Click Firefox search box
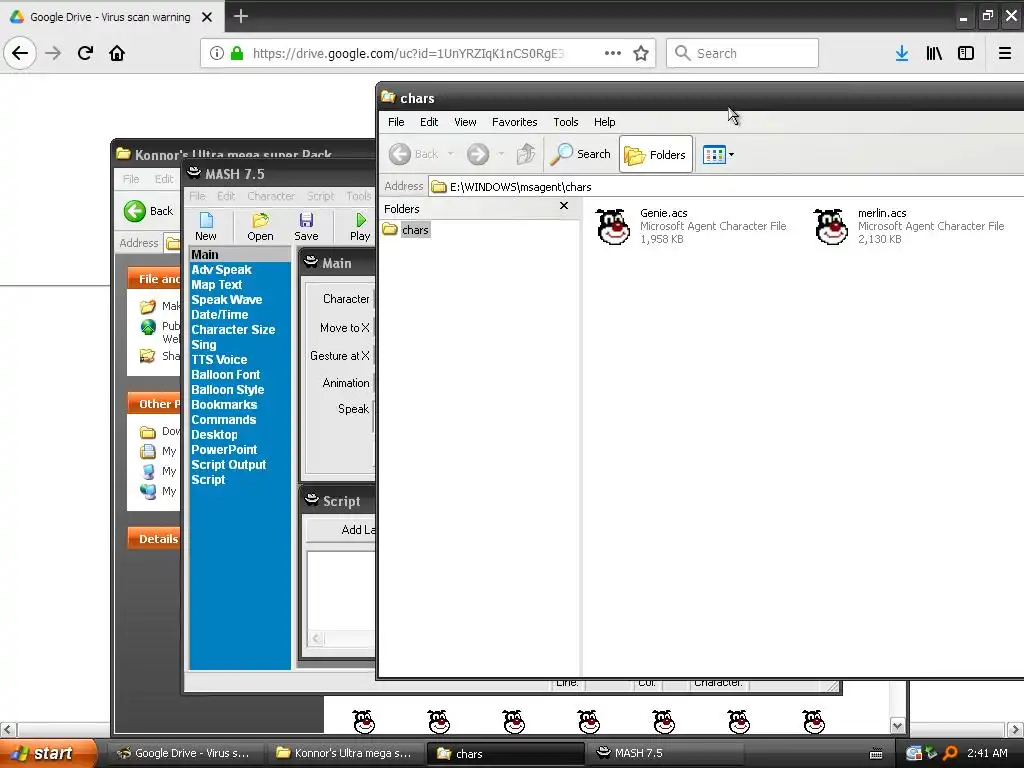1024x768 pixels. (x=743, y=53)
